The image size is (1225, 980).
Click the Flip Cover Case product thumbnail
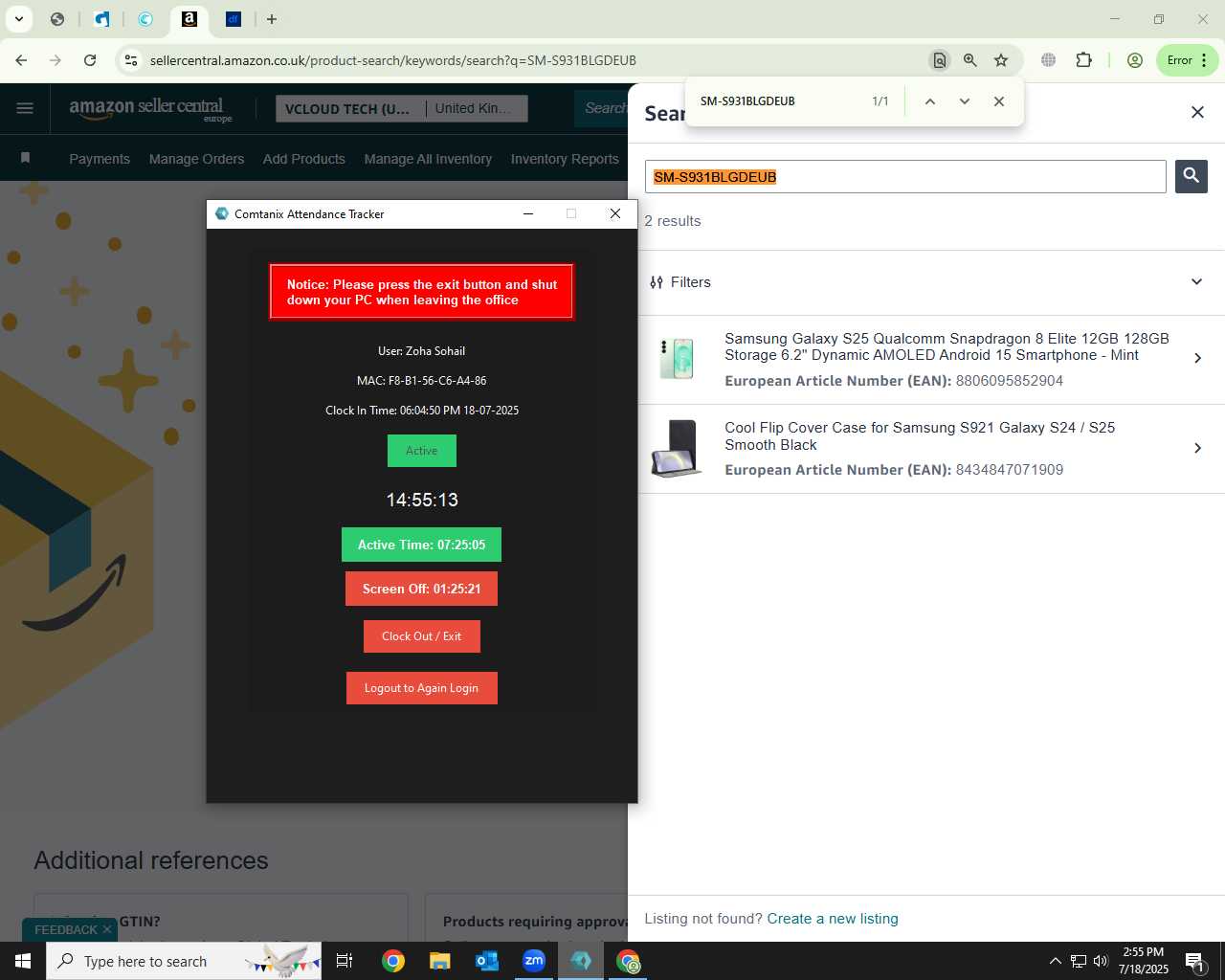pyautogui.click(x=677, y=448)
